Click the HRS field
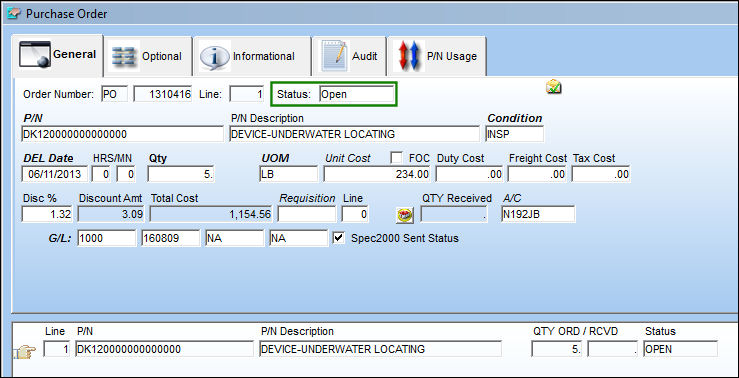The image size is (739, 378). click(101, 174)
